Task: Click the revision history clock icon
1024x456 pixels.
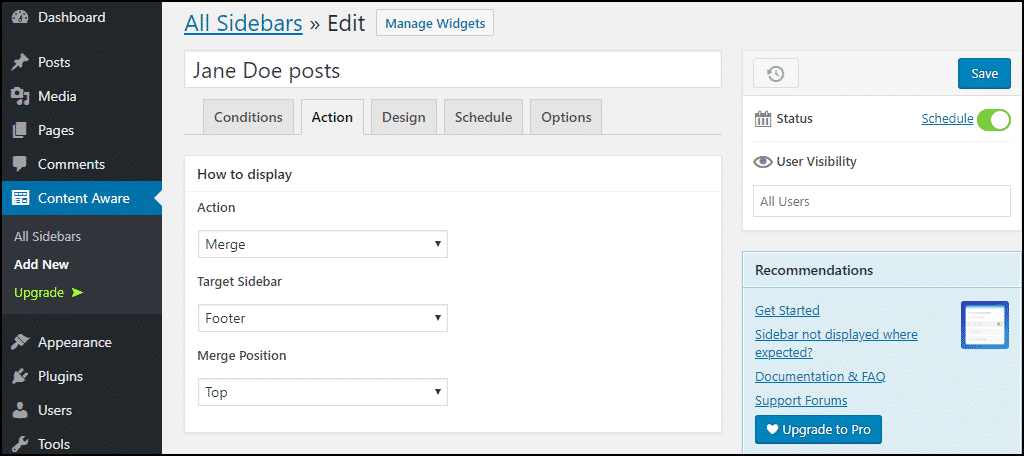Action: (775, 73)
